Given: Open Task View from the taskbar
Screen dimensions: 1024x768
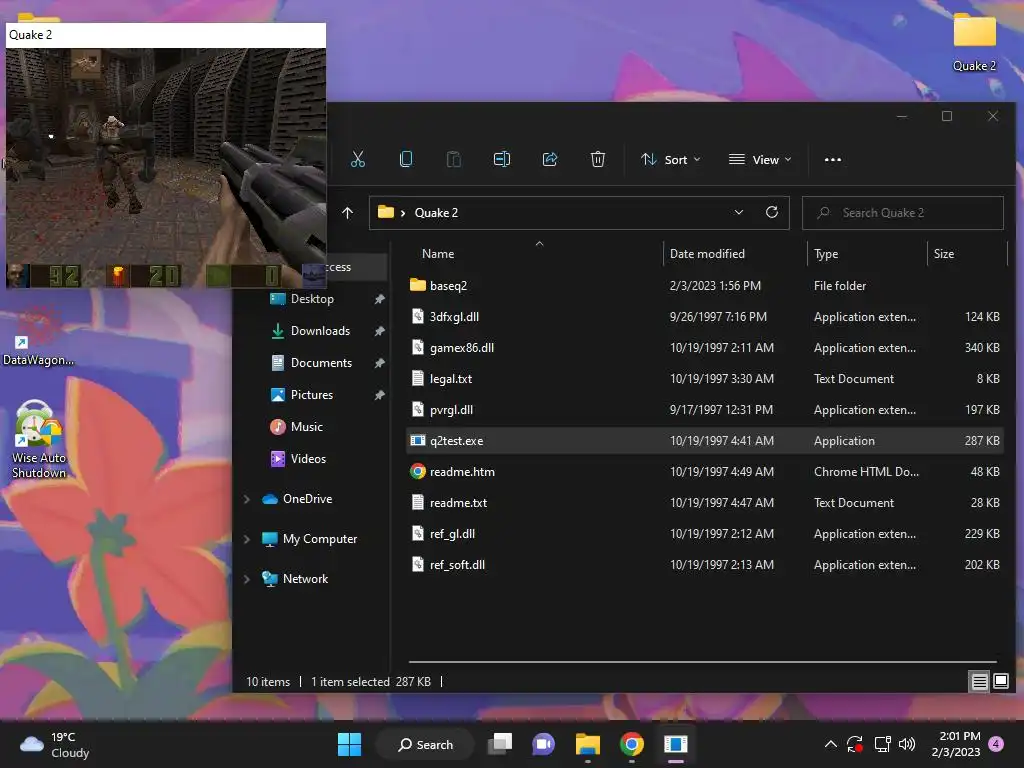Looking at the screenshot, I should tap(500, 744).
